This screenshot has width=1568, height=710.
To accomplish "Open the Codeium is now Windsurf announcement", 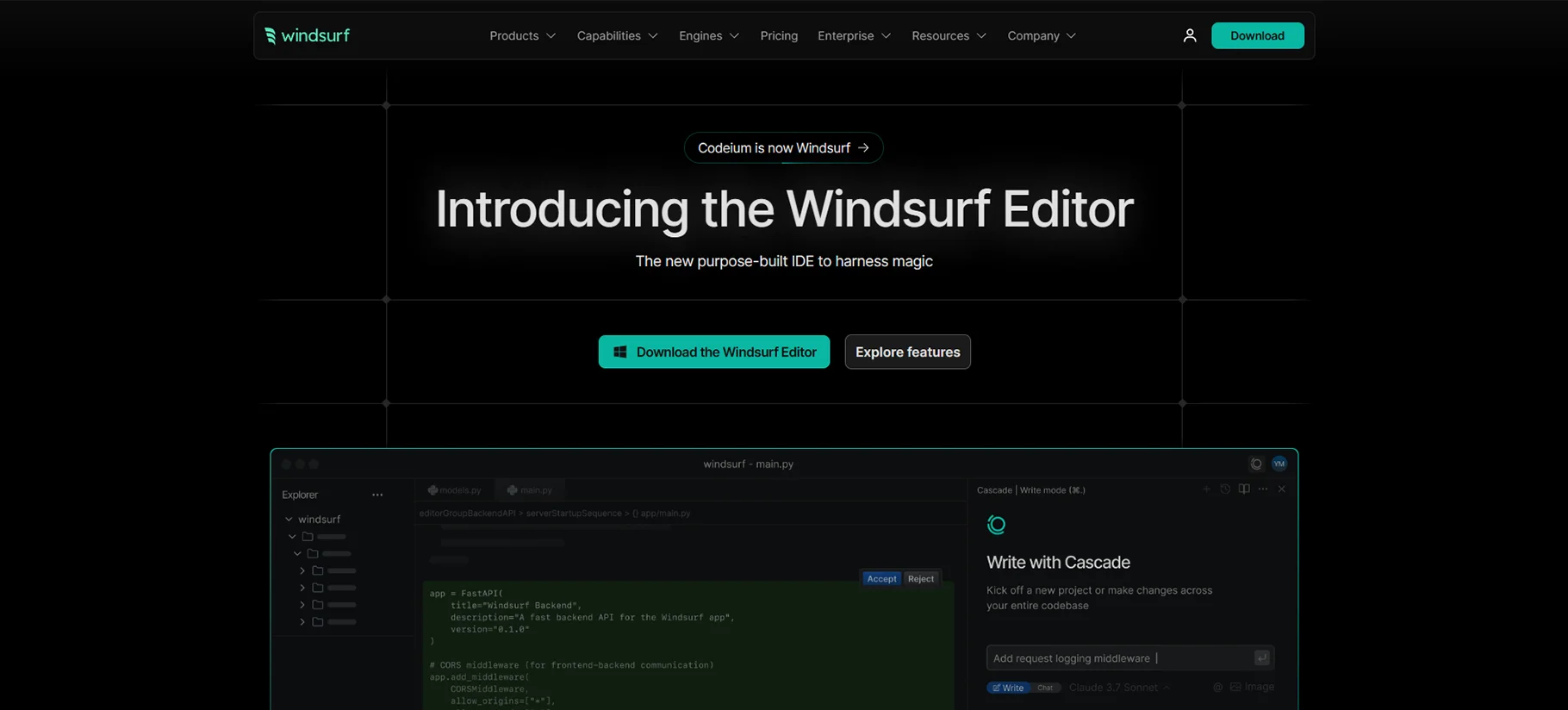I will point(784,148).
